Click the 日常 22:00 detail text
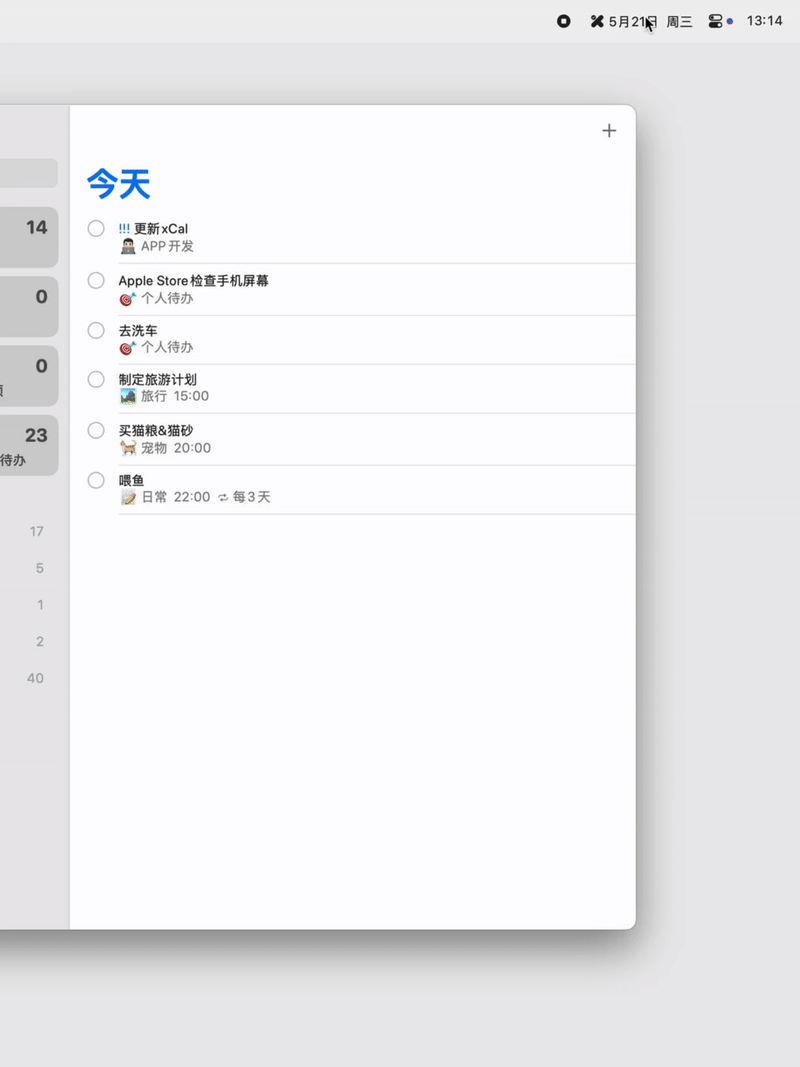Screen dimensions: 800x1067 (x=176, y=497)
